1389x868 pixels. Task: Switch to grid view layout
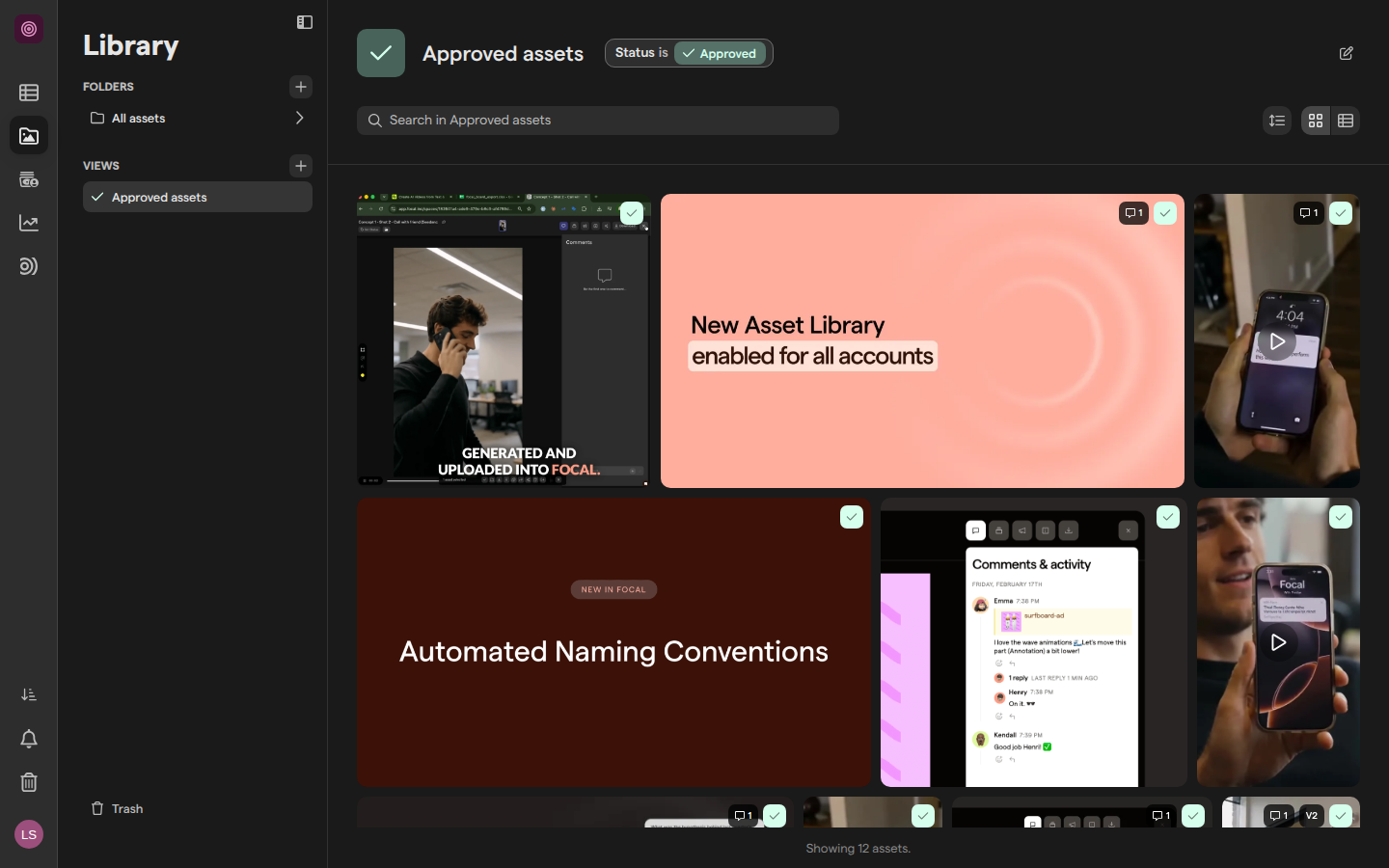pos(1316,121)
